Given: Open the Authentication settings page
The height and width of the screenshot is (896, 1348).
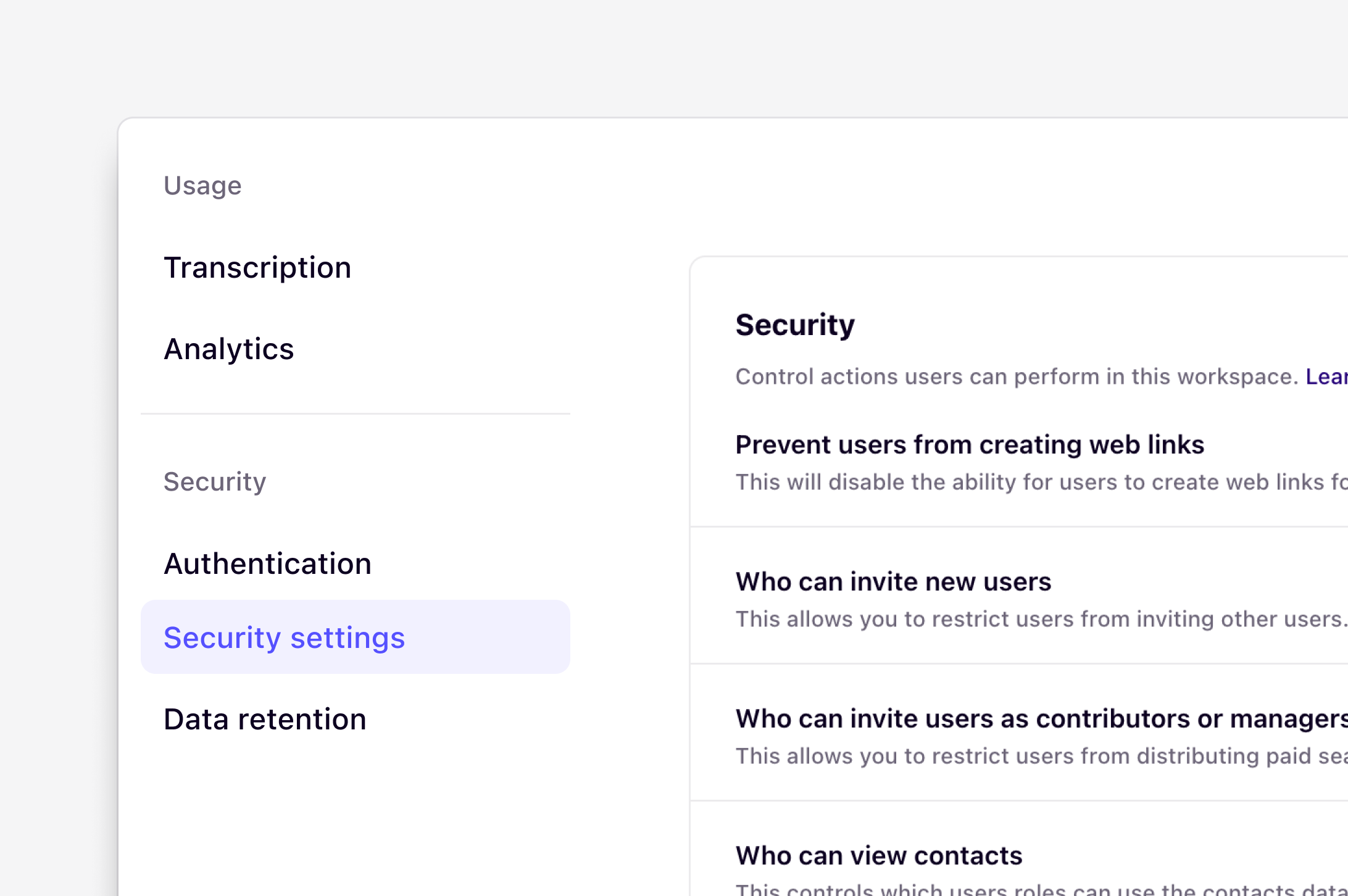Looking at the screenshot, I should (268, 563).
